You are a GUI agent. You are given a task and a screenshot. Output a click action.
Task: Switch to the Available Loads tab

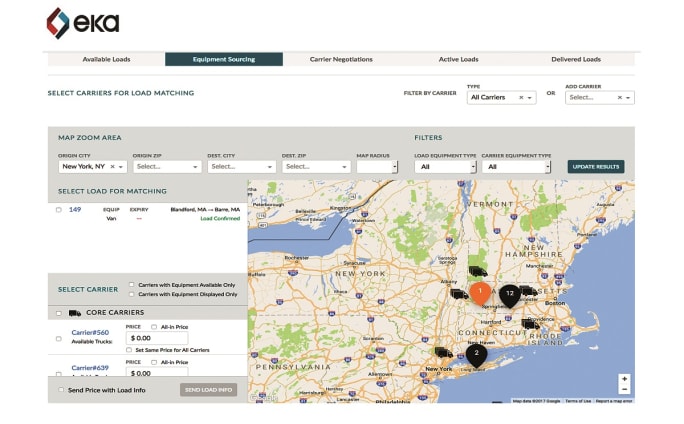click(106, 59)
